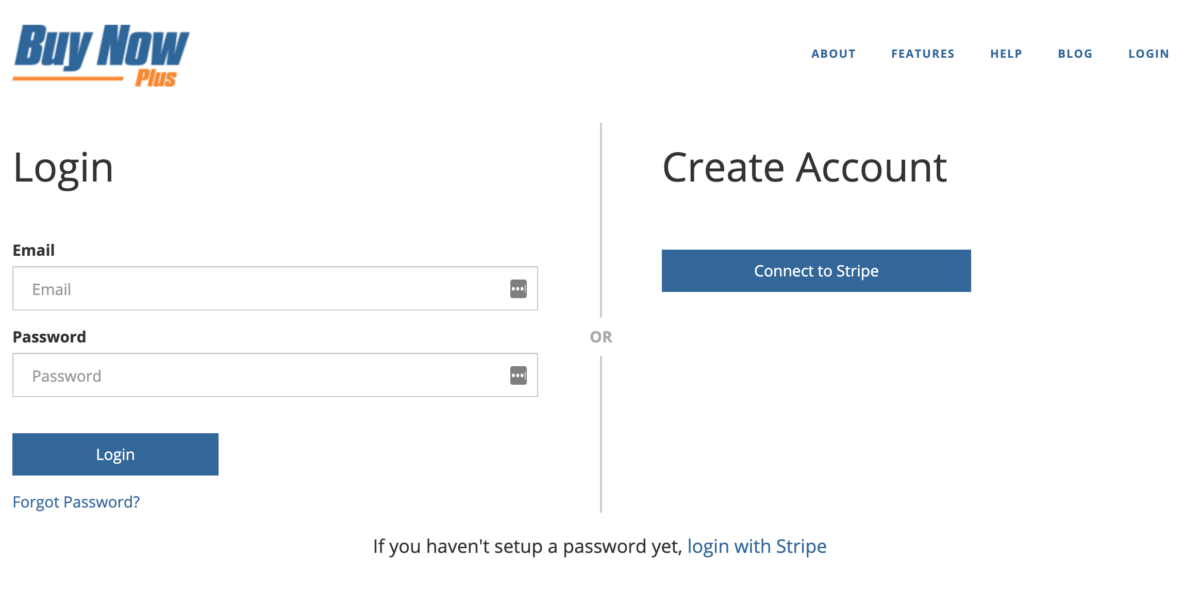
Task: Click the autofill icon in Password field
Action: [x=518, y=376]
